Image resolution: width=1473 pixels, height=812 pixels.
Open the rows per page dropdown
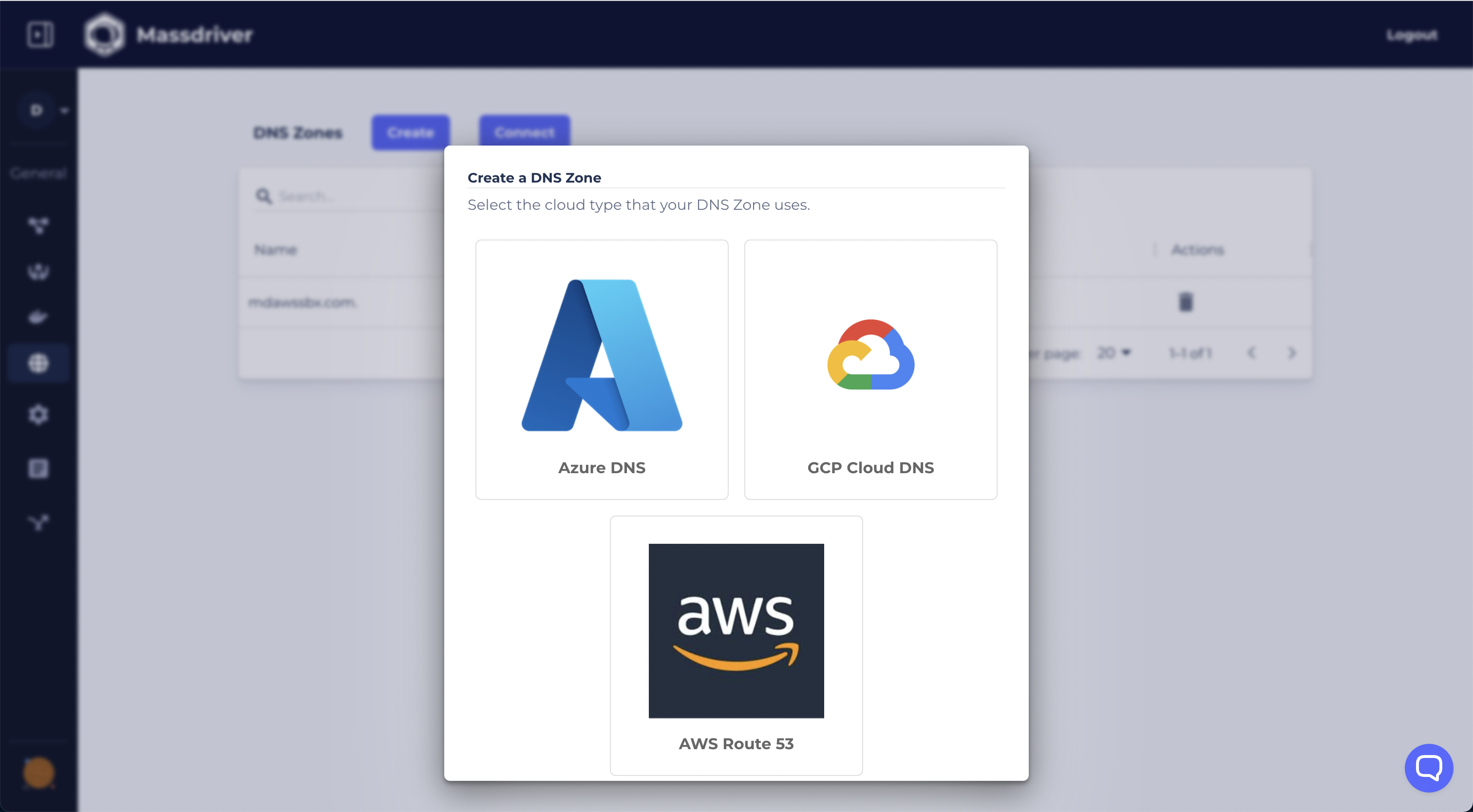[x=1114, y=352]
